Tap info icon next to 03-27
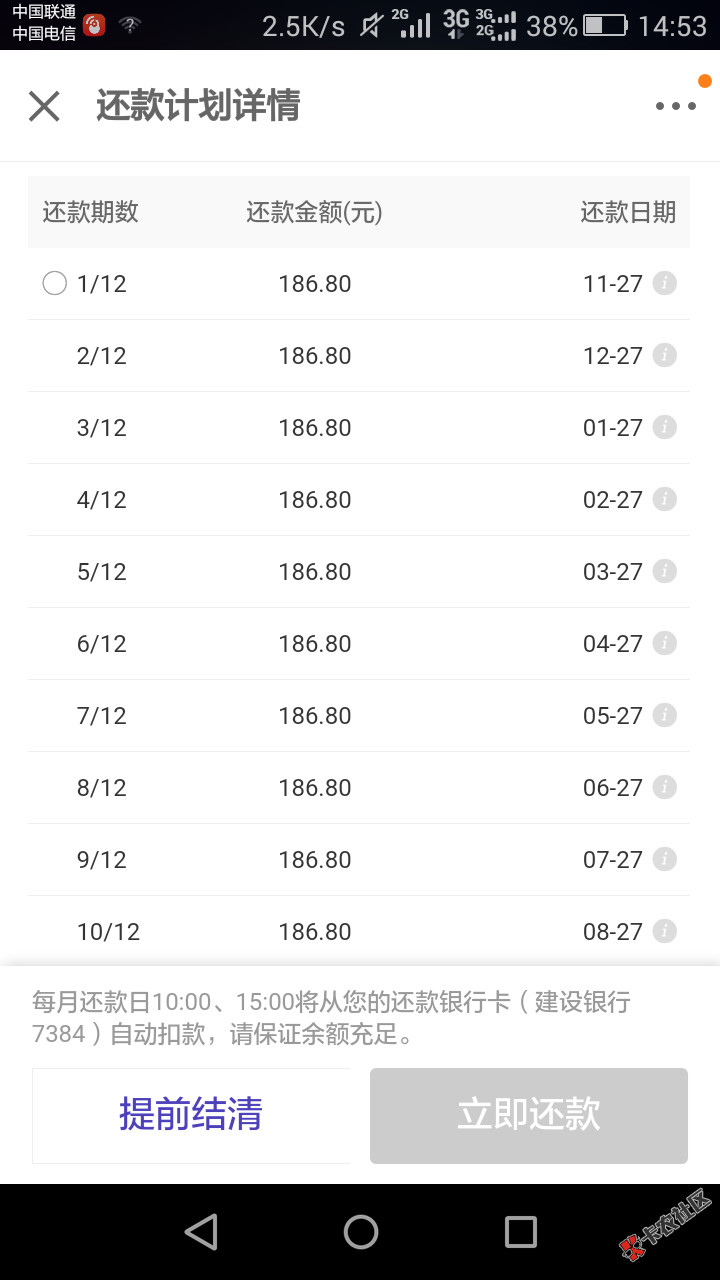The height and width of the screenshot is (1280, 720). [664, 571]
